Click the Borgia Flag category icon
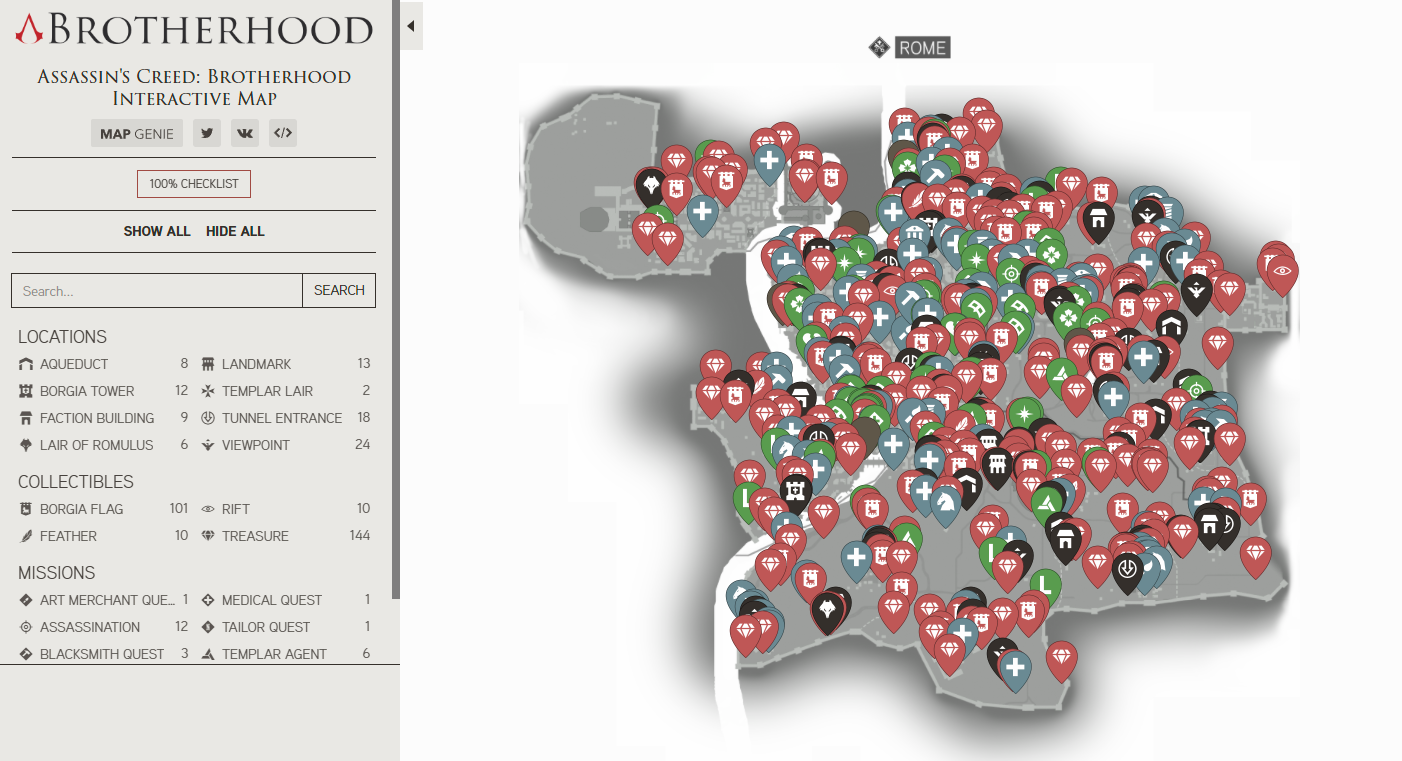 point(26,509)
